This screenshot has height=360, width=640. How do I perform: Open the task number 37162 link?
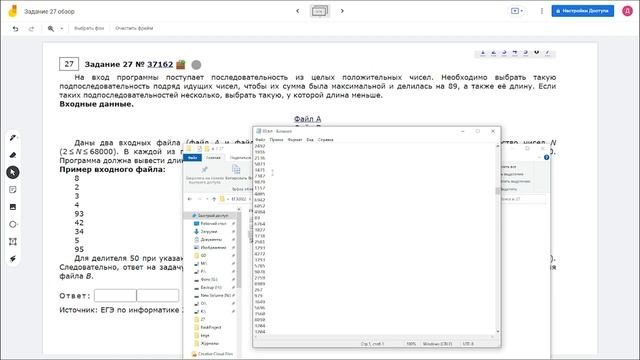[x=160, y=64]
